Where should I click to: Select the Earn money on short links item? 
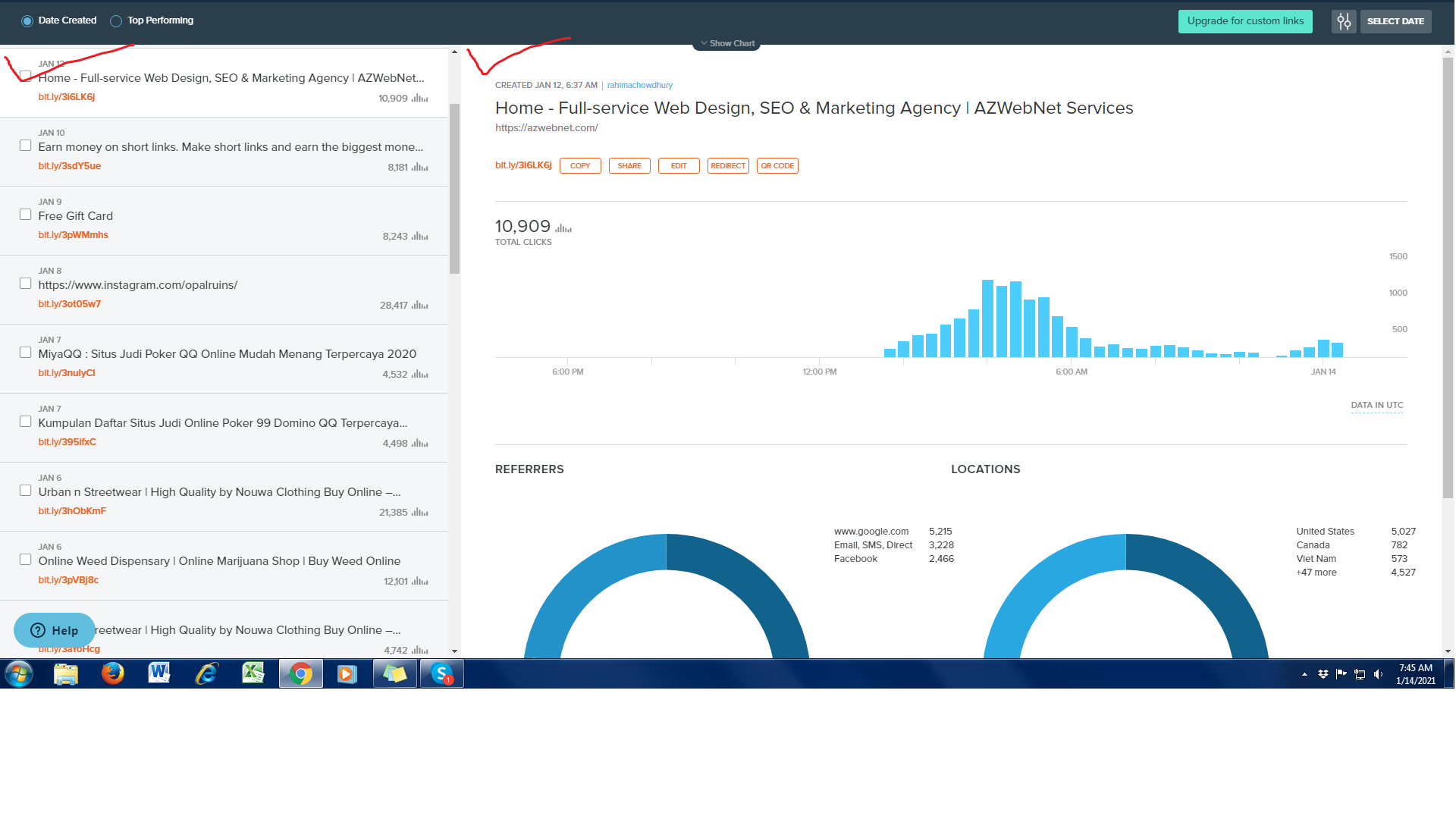coord(231,147)
